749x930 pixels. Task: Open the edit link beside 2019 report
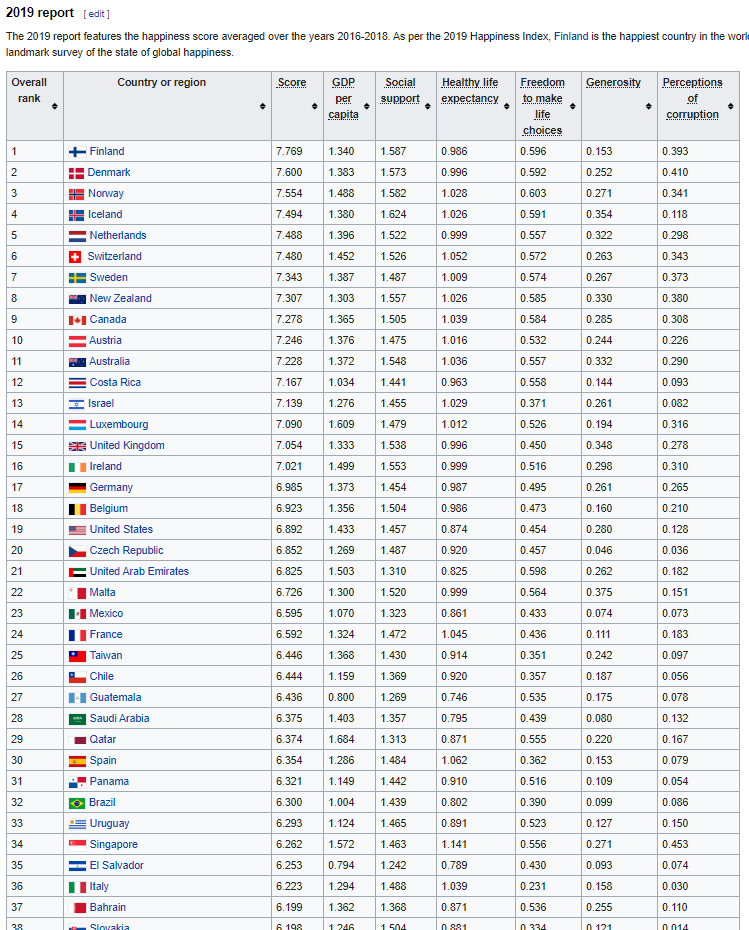[97, 14]
